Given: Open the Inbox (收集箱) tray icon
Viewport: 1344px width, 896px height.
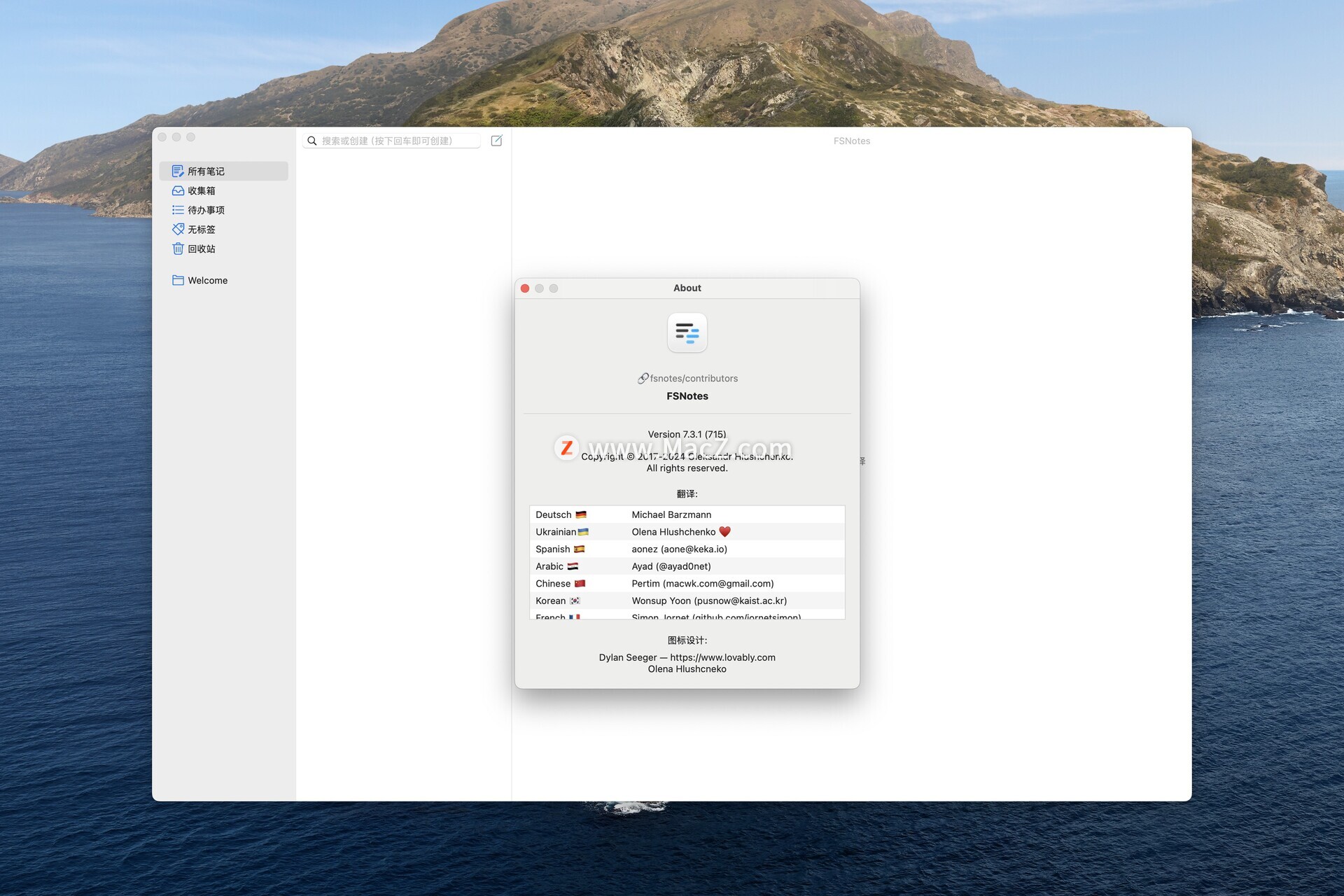Looking at the screenshot, I should (x=178, y=190).
